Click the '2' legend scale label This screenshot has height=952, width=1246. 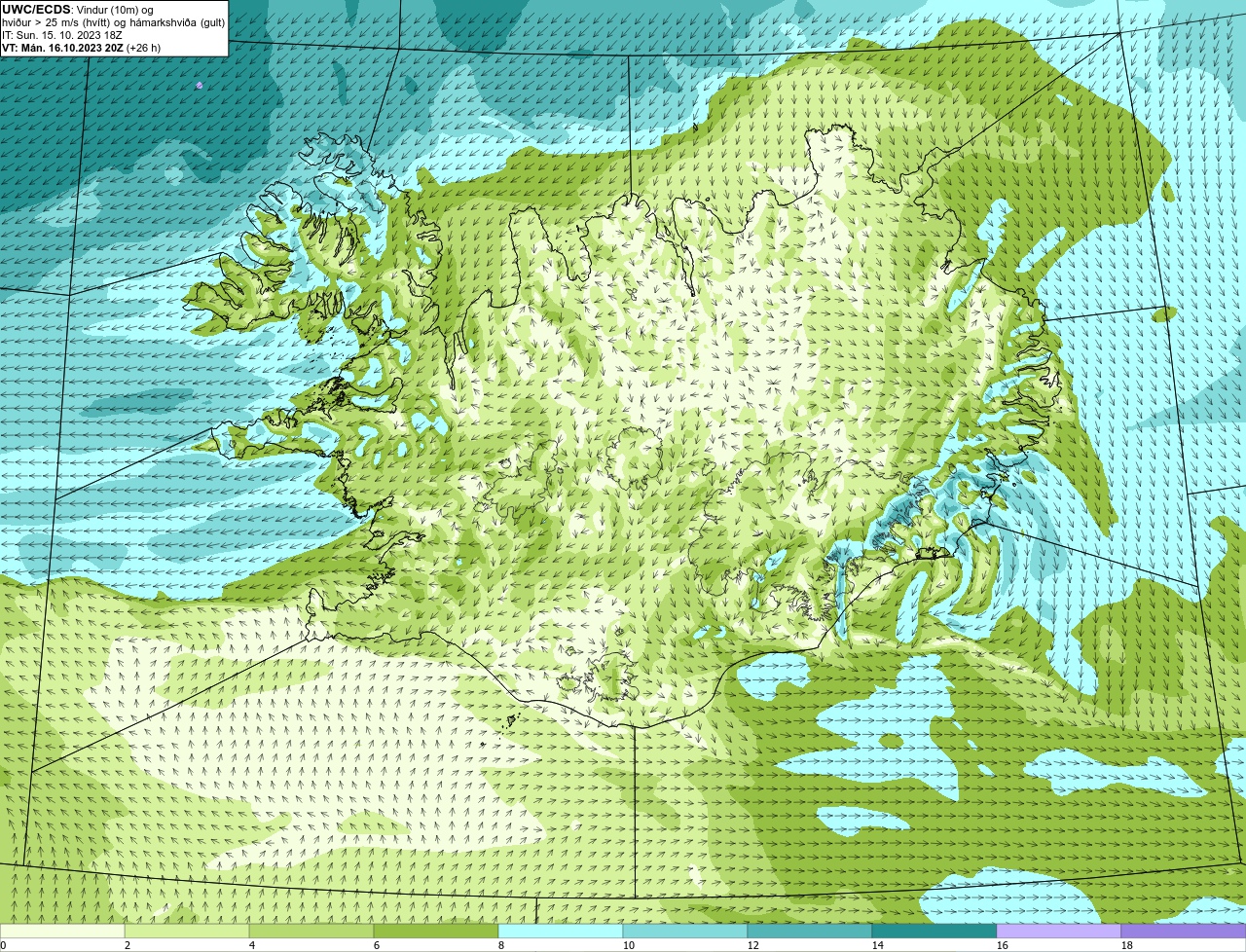tap(128, 945)
